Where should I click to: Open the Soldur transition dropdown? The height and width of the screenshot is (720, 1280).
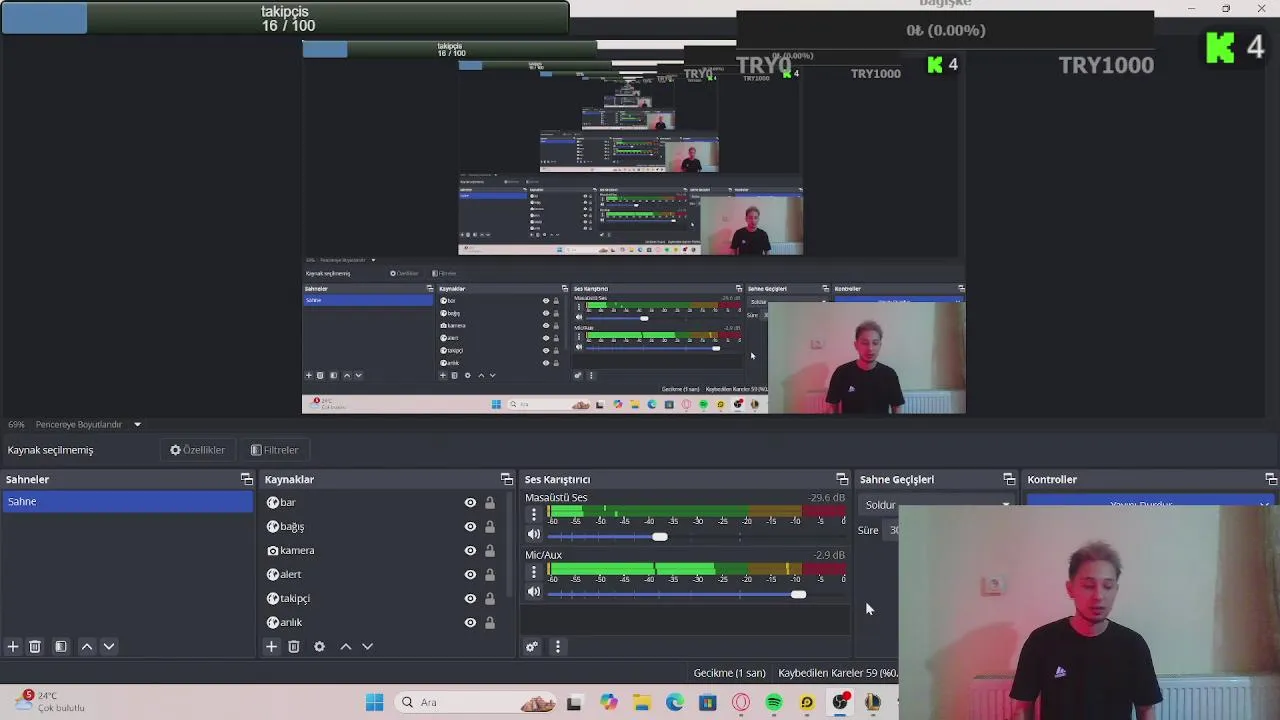coord(937,505)
